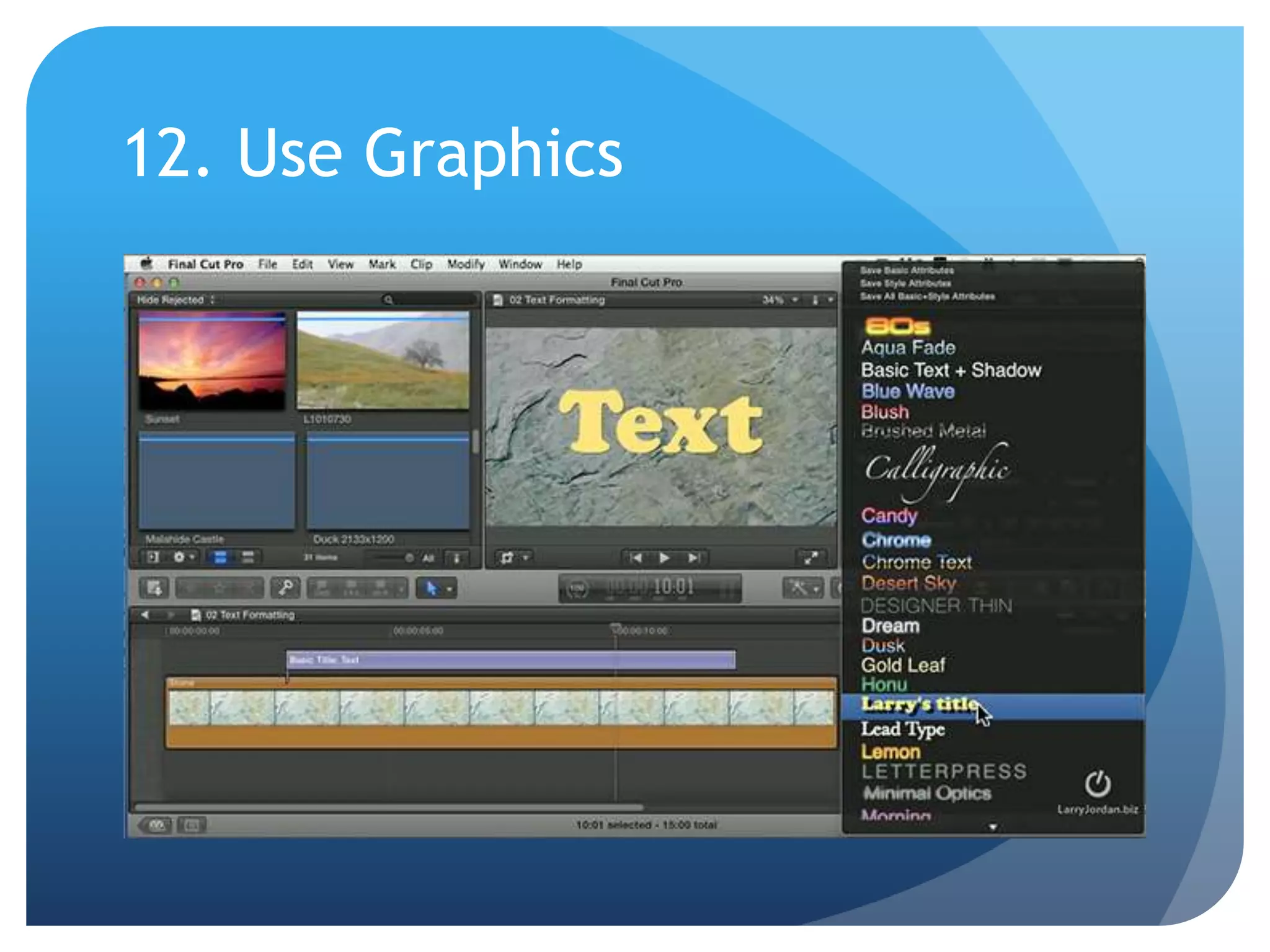Select the Sunset clip thumbnail
This screenshot has width=1270, height=952.
(x=212, y=361)
